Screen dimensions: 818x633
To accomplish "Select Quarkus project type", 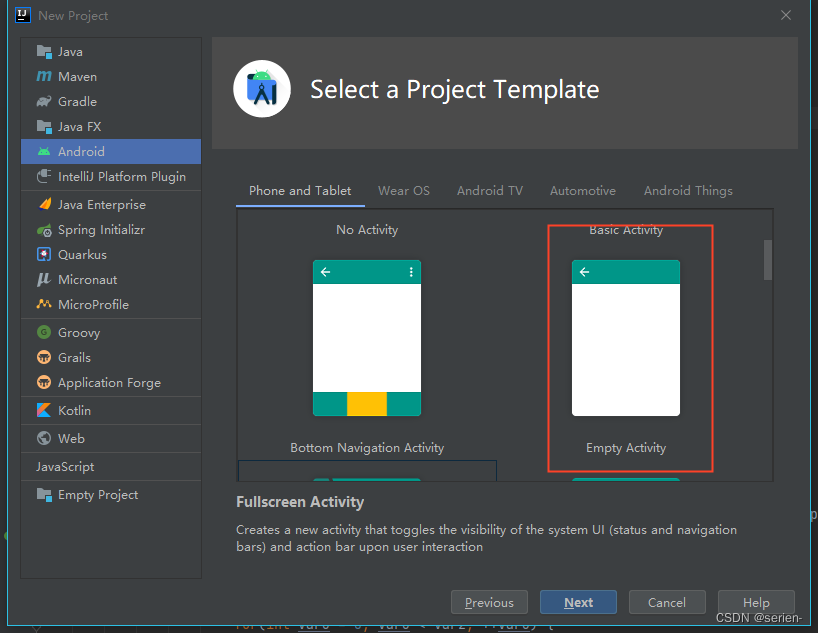I will pos(111,255).
